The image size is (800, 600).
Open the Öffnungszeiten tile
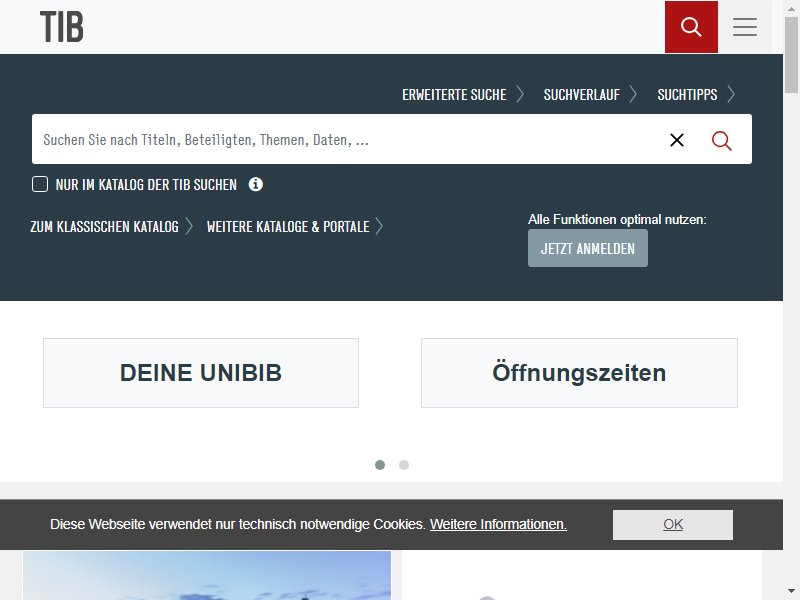click(x=579, y=373)
